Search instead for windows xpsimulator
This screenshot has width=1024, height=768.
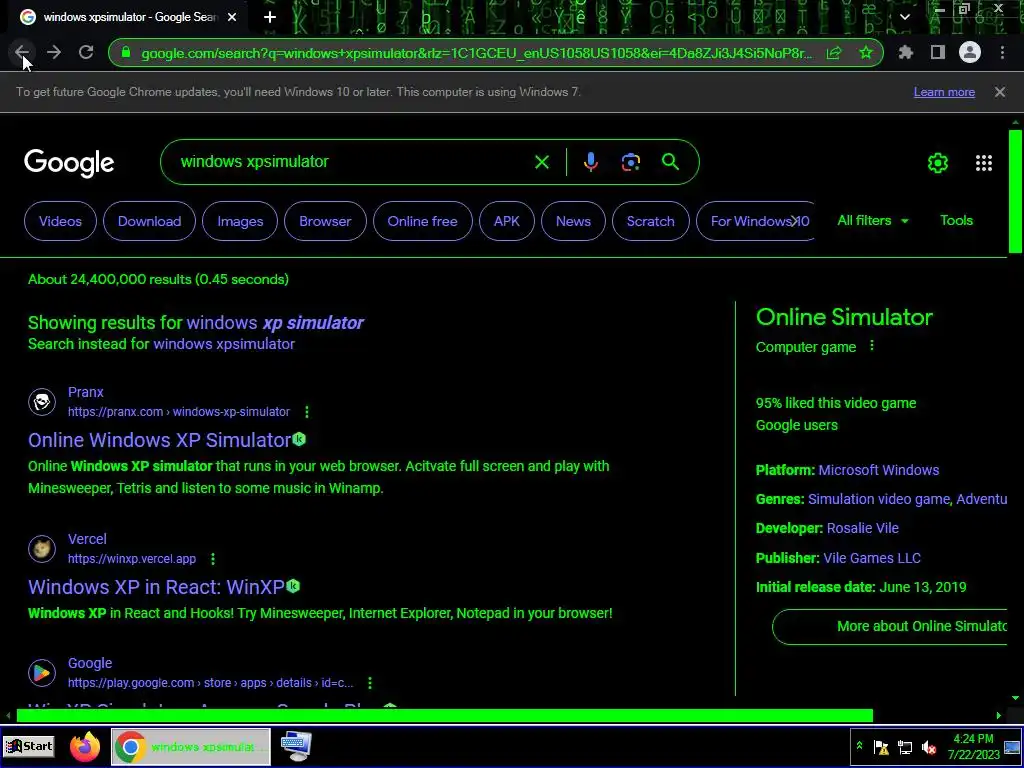point(224,344)
